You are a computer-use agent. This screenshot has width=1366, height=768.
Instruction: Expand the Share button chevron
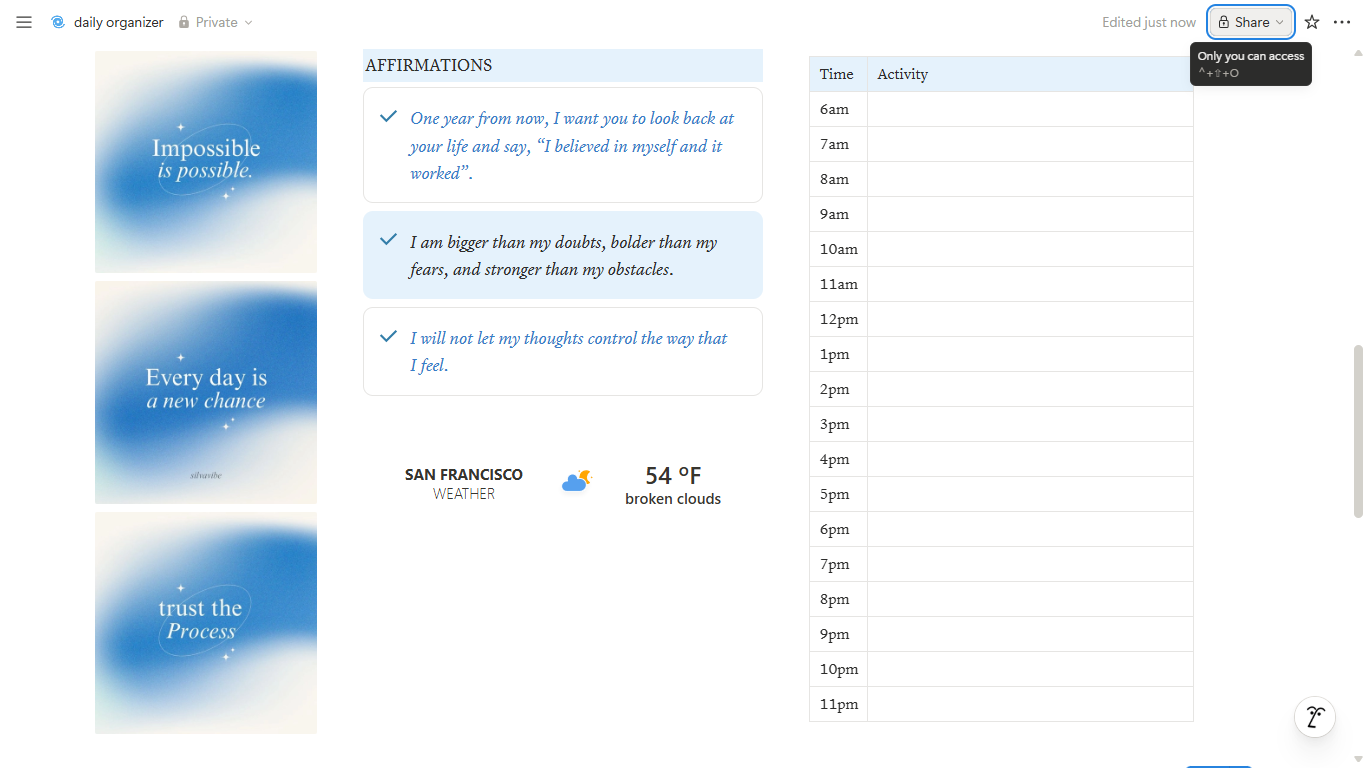(1279, 22)
